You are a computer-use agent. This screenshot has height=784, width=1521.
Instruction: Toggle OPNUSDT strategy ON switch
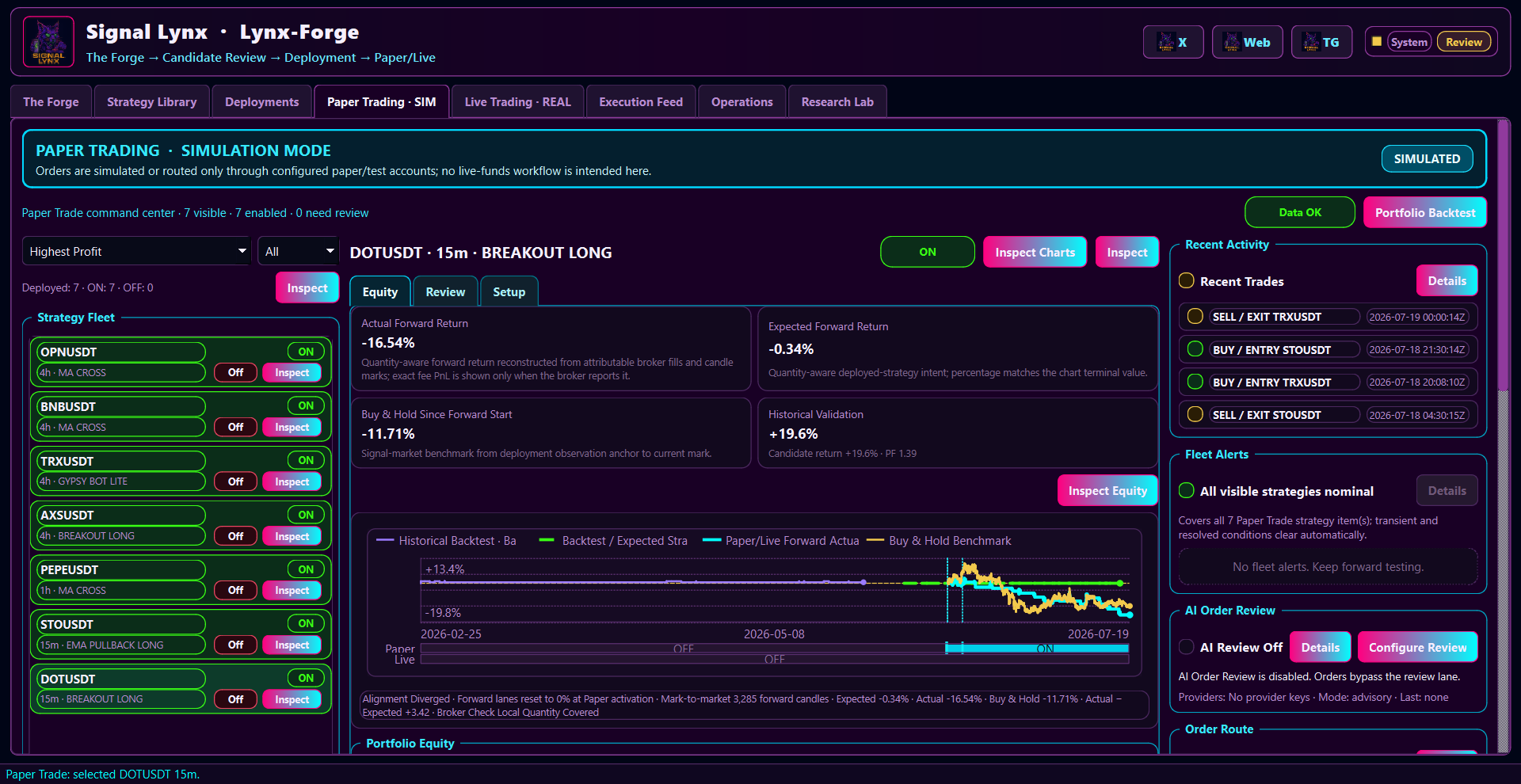306,352
